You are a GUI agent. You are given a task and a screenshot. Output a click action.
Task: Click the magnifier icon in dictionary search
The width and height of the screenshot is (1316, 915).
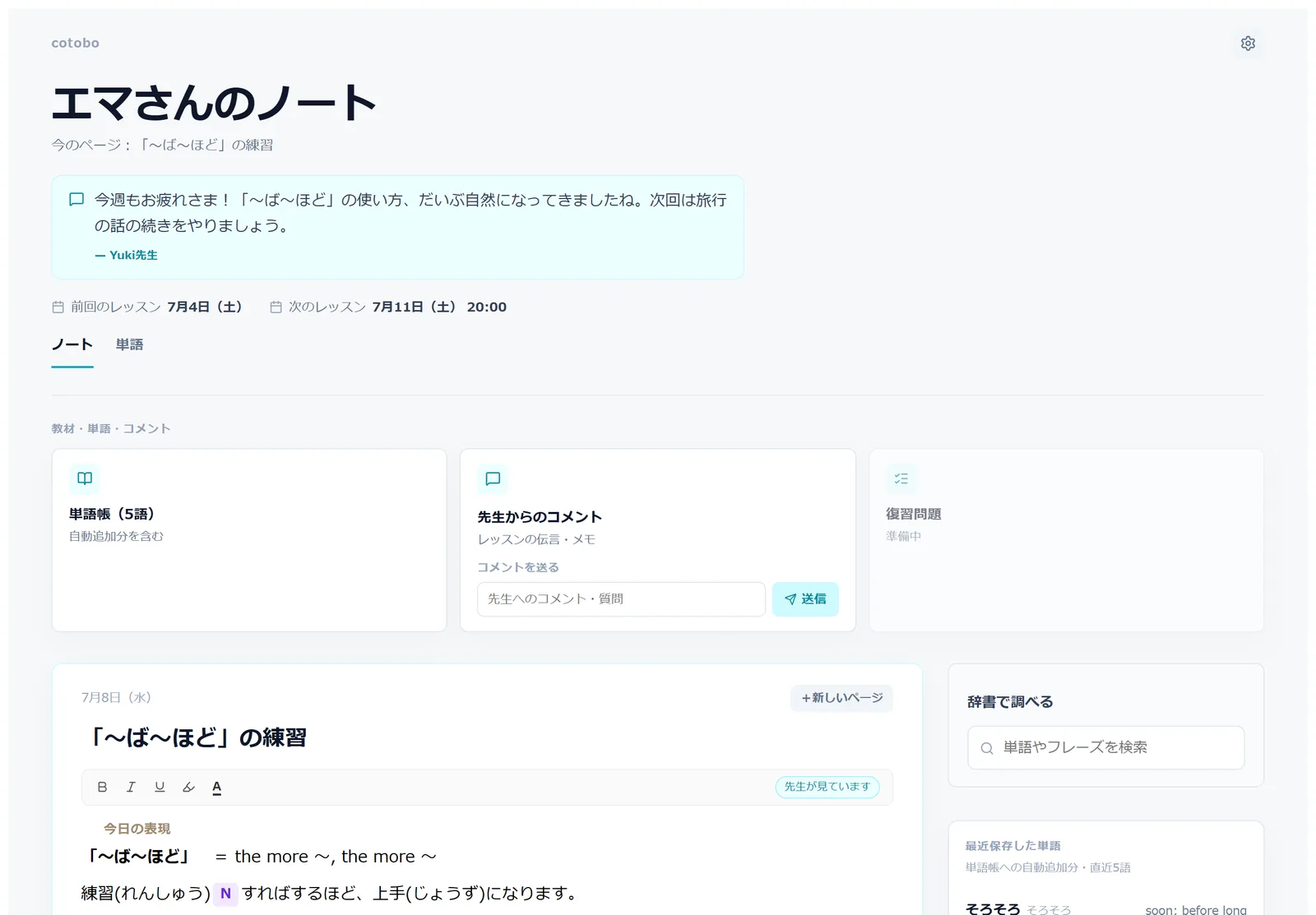pos(987,748)
